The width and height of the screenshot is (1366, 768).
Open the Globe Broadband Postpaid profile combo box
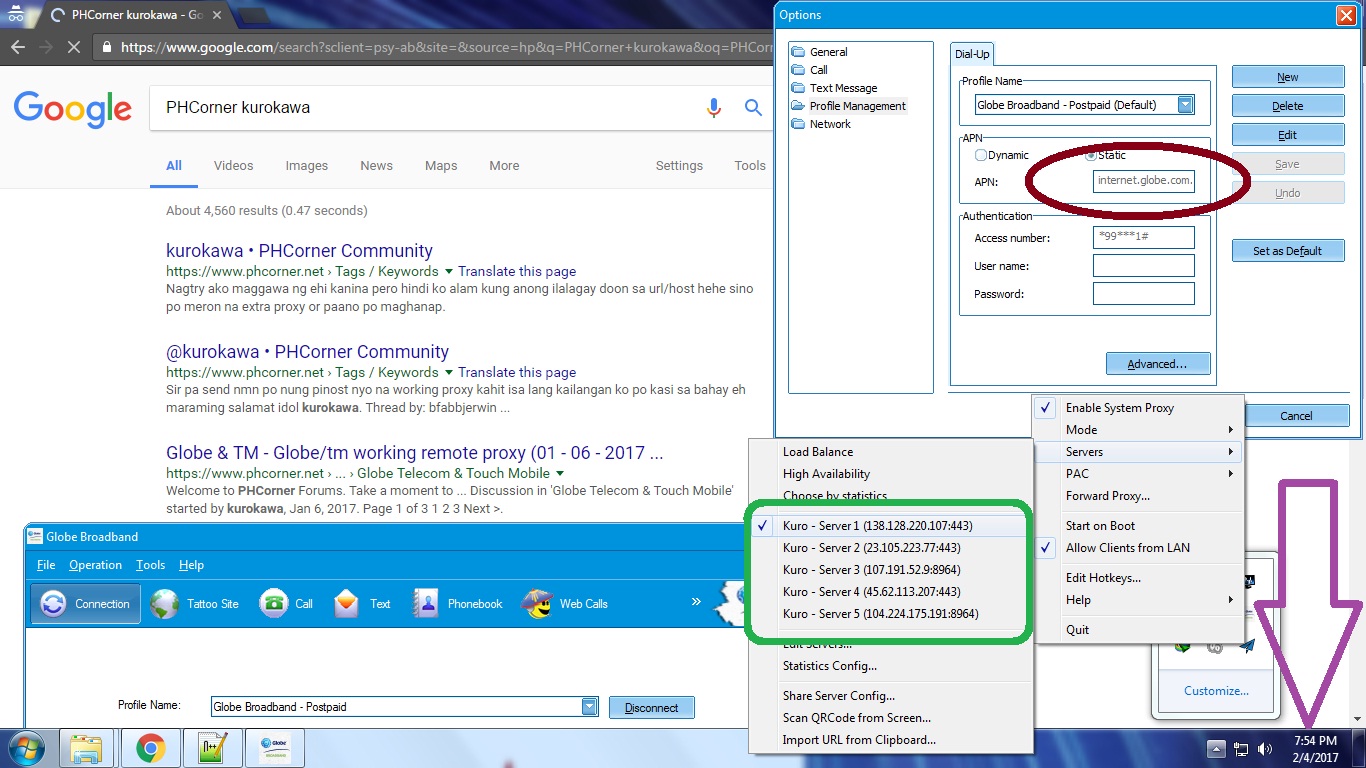(x=404, y=707)
